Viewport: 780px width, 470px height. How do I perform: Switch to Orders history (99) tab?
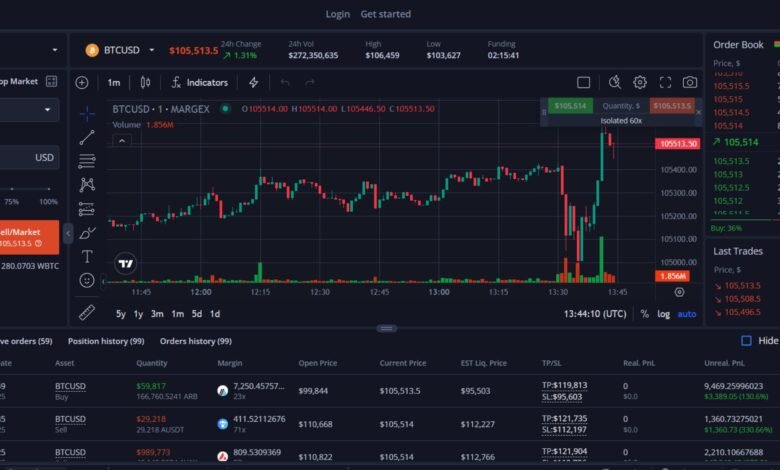[x=195, y=341]
